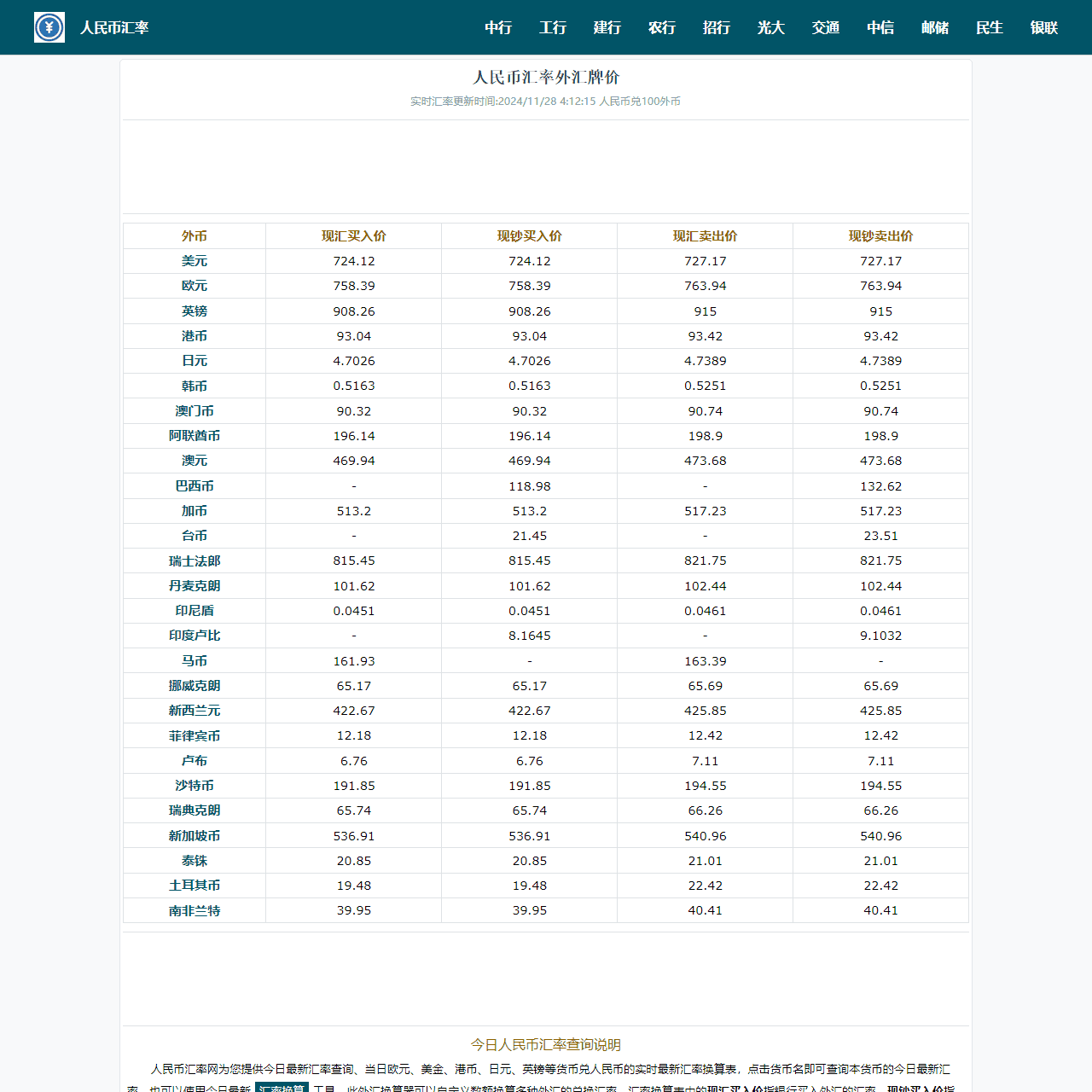
Task: Select the 英镑 currency row name
Action: point(195,311)
